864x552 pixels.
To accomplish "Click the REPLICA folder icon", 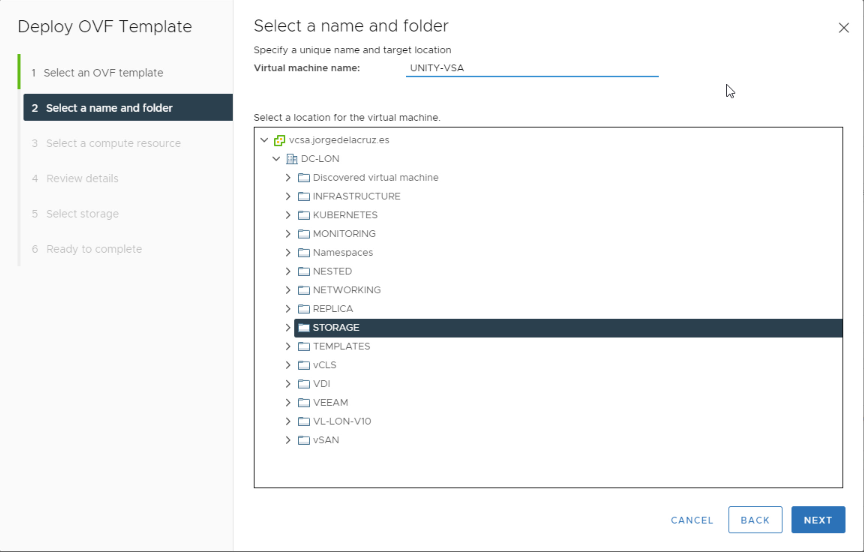I will [x=304, y=309].
